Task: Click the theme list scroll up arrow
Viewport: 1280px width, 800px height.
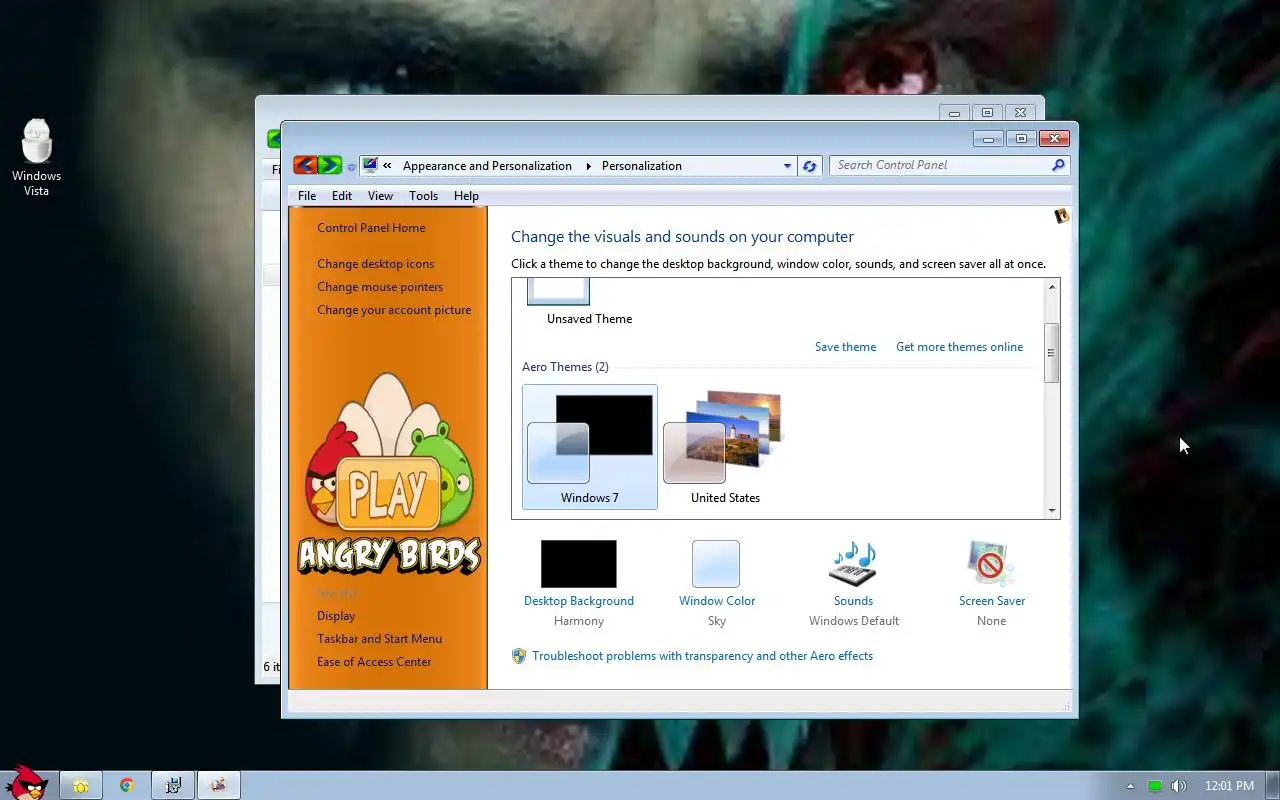Action: (x=1051, y=287)
